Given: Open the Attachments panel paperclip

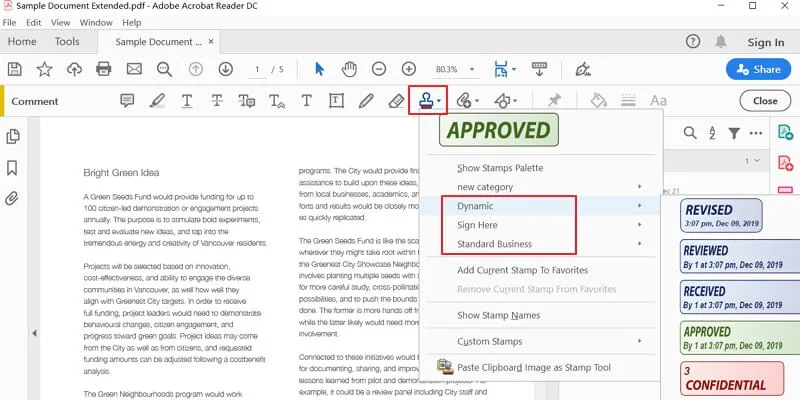Looking at the screenshot, I should click(x=12, y=198).
